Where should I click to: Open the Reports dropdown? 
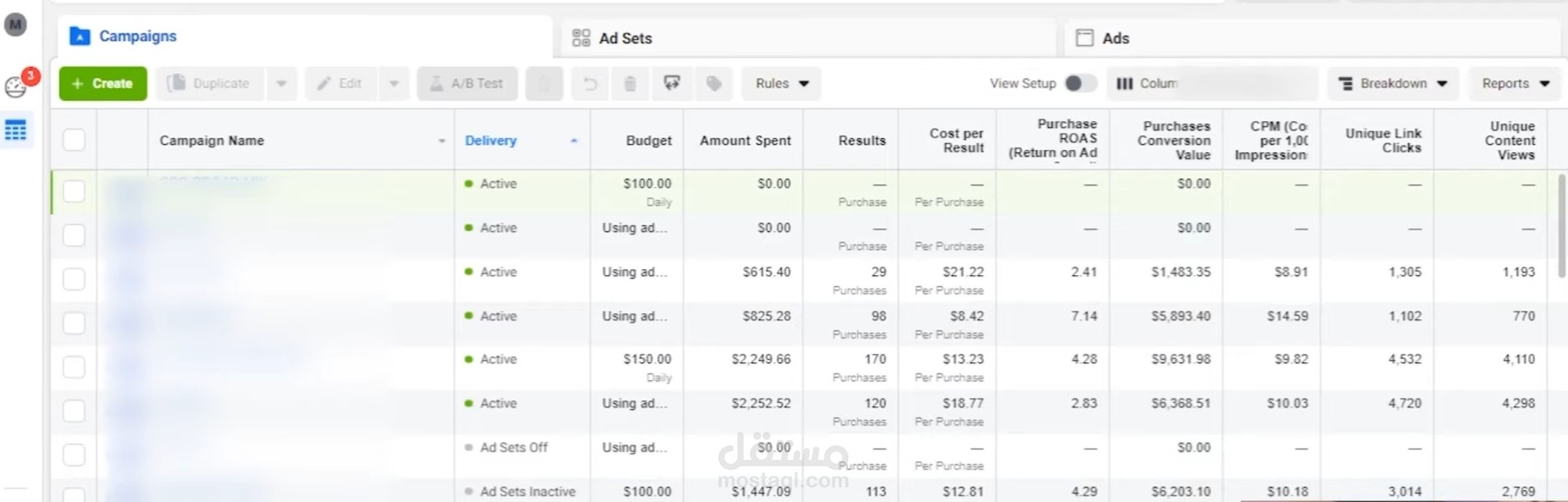click(x=1515, y=84)
